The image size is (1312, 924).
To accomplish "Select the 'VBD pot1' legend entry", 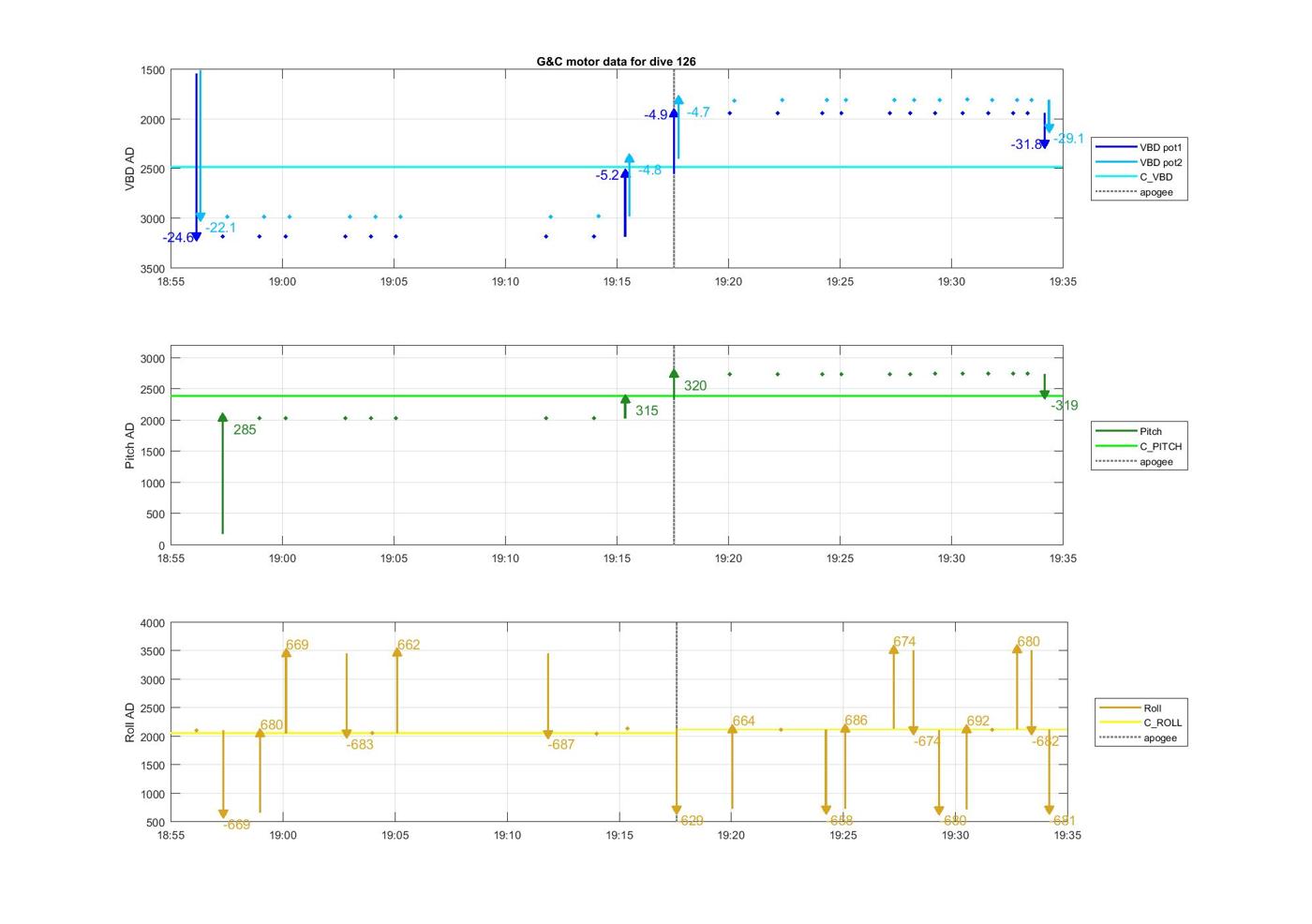I will pyautogui.click(x=1140, y=147).
